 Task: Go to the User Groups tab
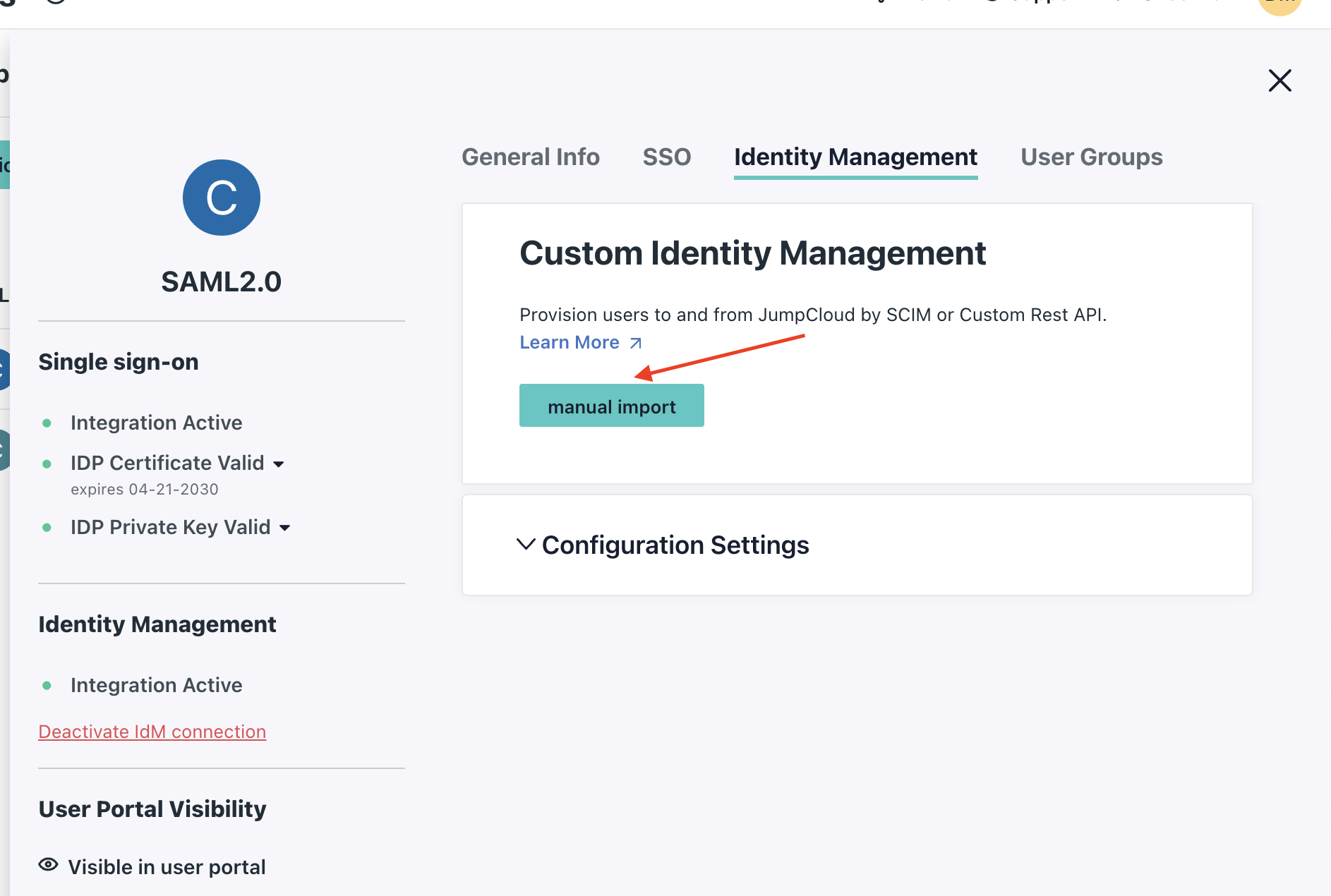[x=1091, y=157]
